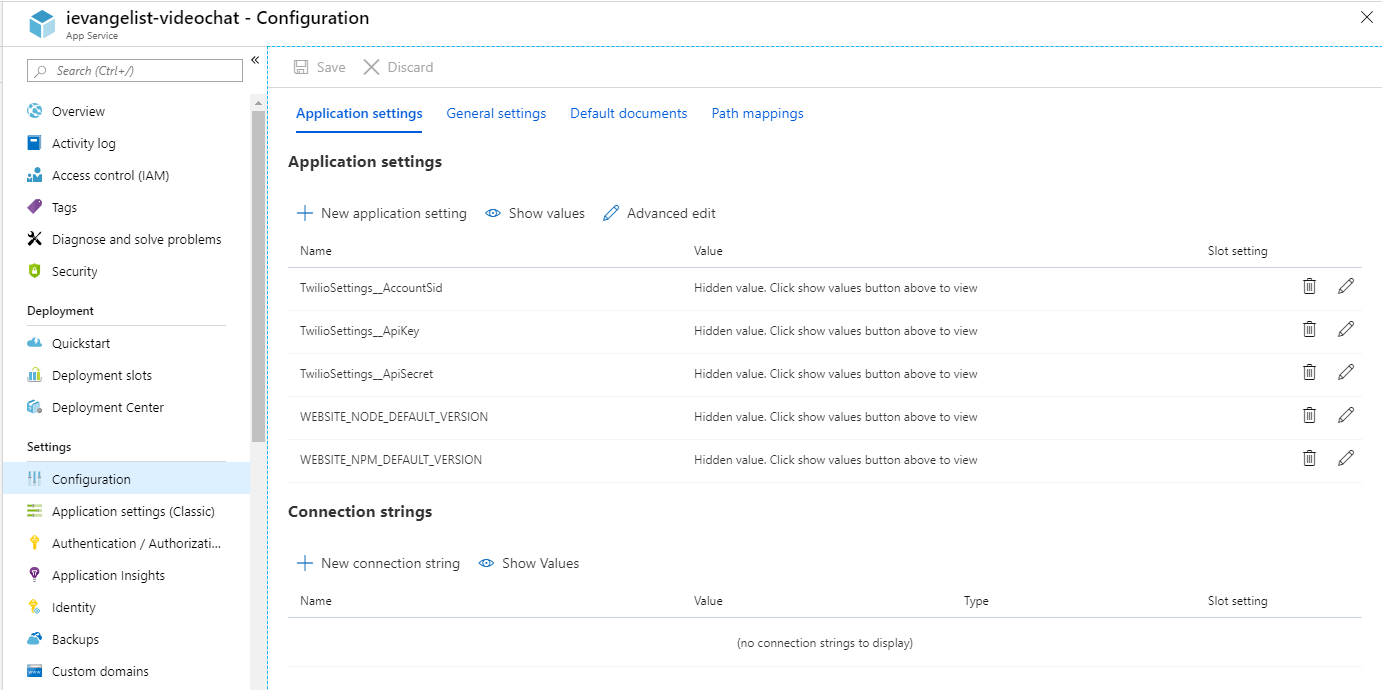Select Configuration in the Settings menu

click(x=126, y=479)
